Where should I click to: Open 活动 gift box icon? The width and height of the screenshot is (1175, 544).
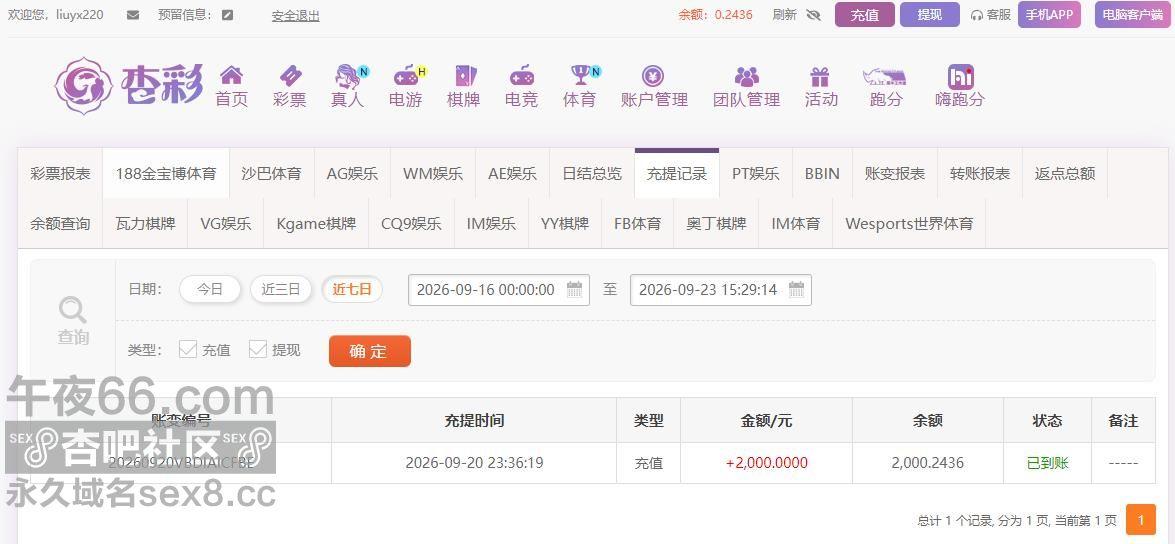pyautogui.click(x=820, y=76)
